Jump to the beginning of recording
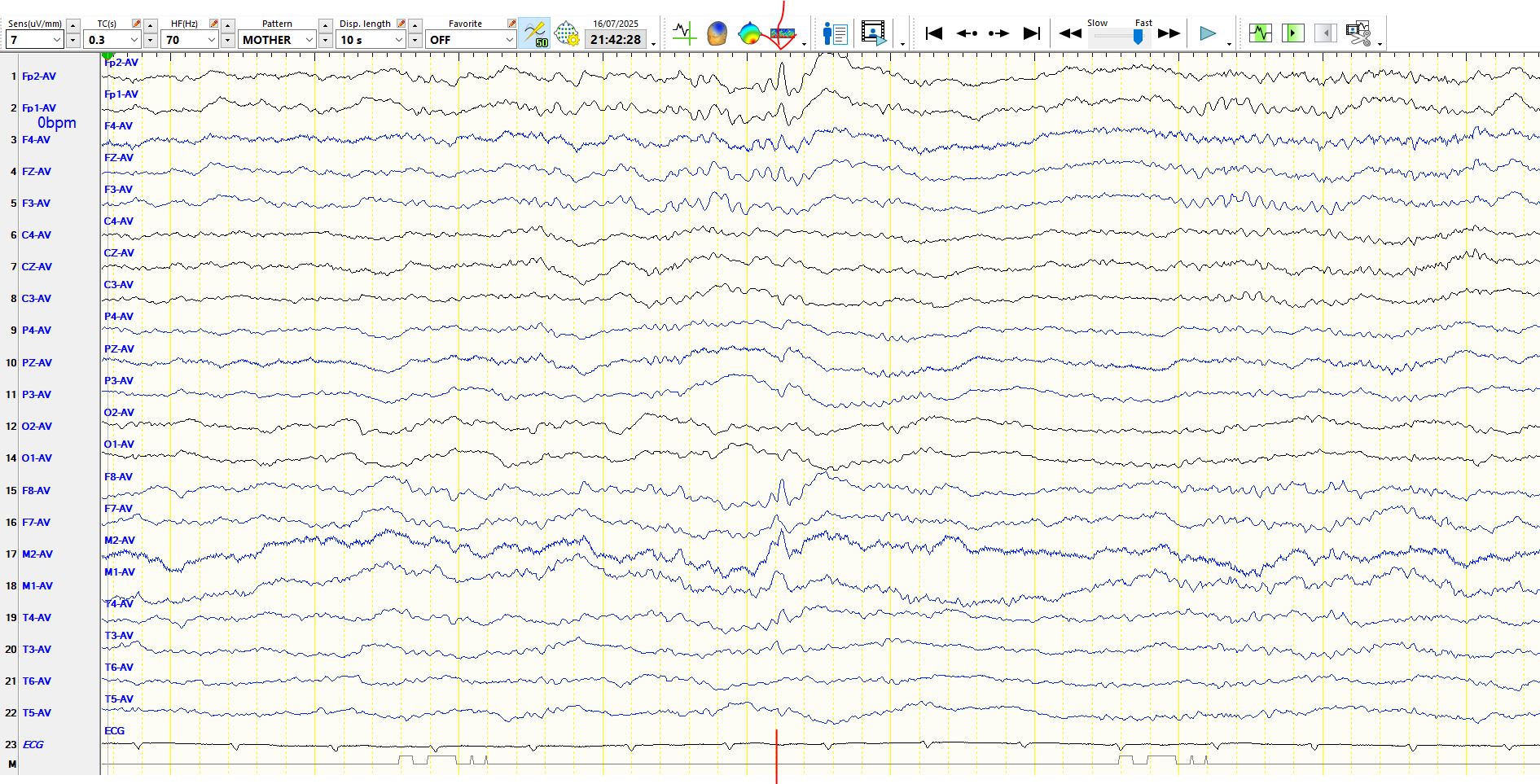This screenshot has width=1540, height=784. 934,33
